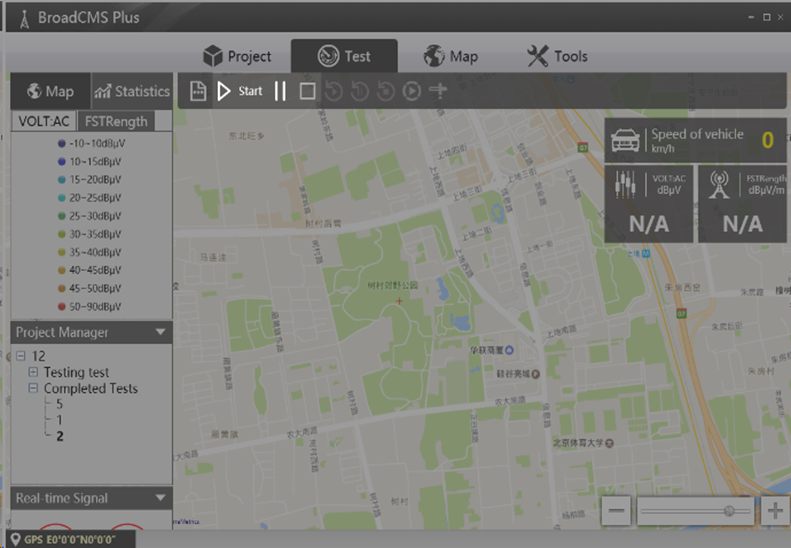
Task: Click the antenna FSTRength icon
Action: (x=720, y=186)
